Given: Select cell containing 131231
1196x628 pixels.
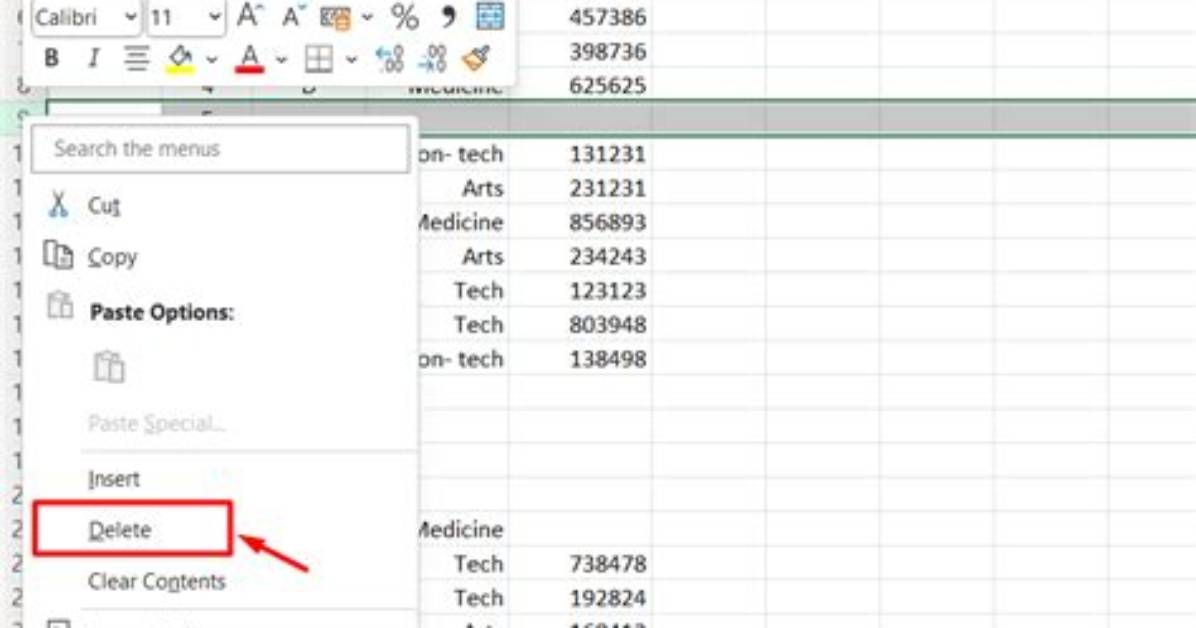Looking at the screenshot, I should pos(580,153).
